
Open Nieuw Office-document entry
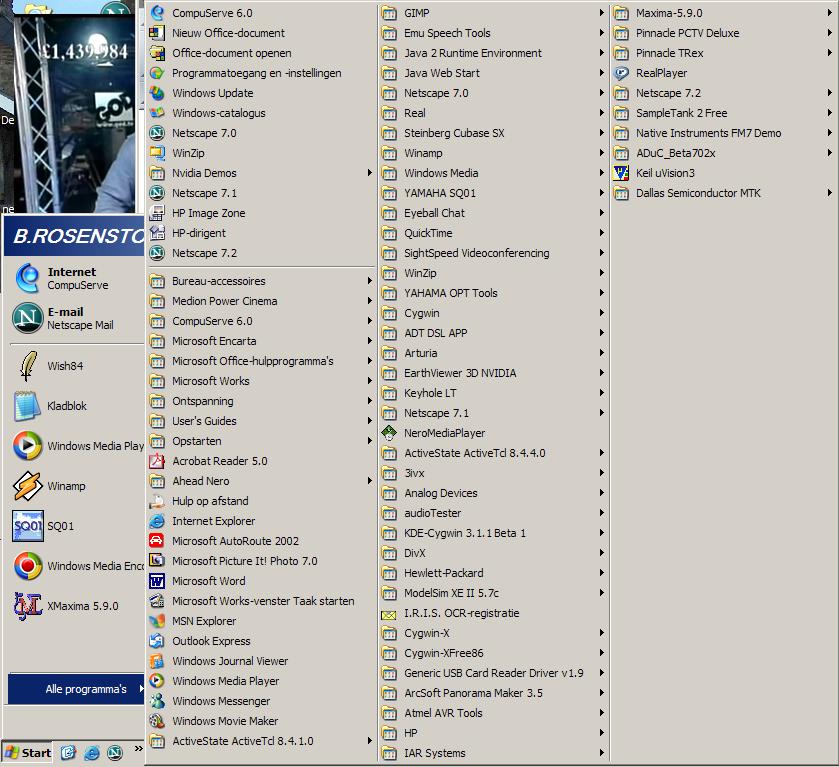pos(261,33)
